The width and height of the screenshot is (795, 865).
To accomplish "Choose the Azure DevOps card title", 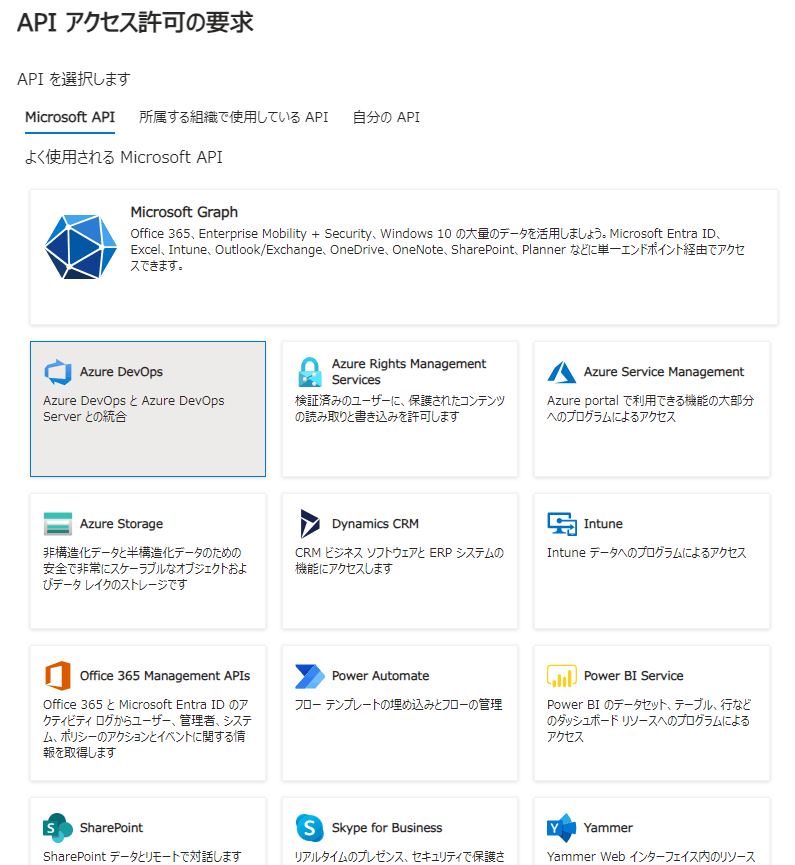I will click(121, 372).
